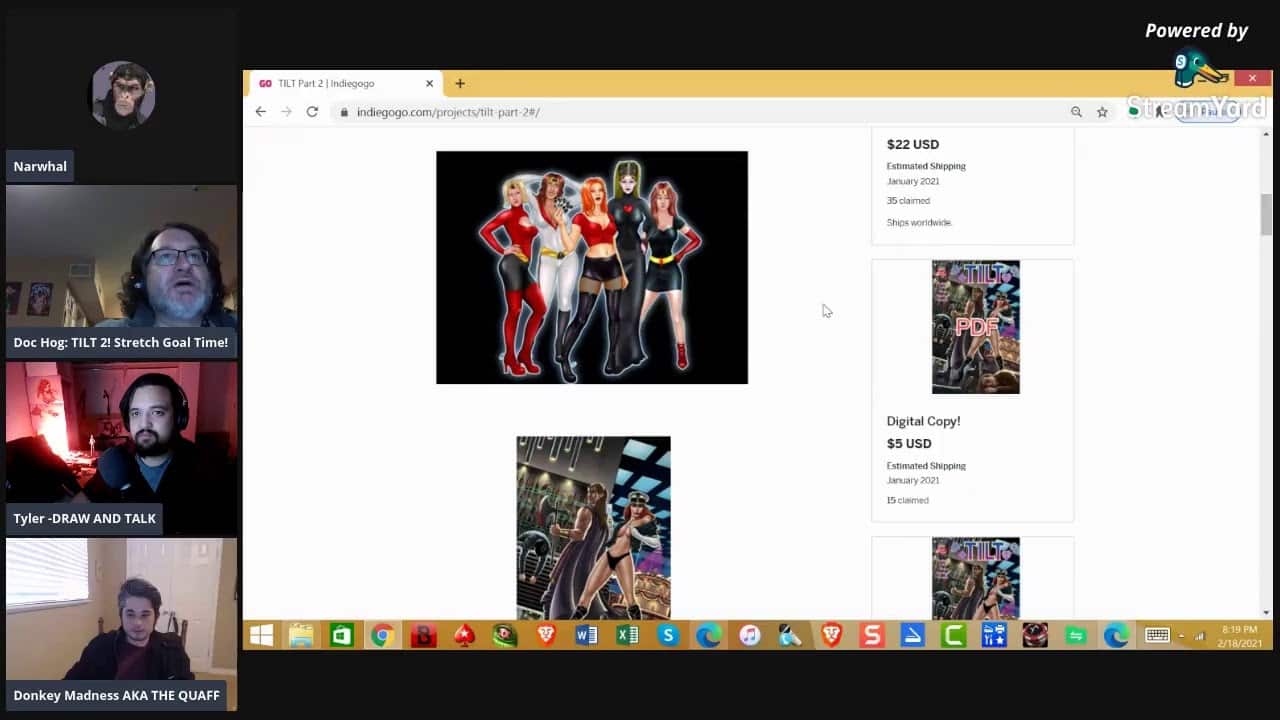Open Google Chrome from the taskbar

coord(382,636)
